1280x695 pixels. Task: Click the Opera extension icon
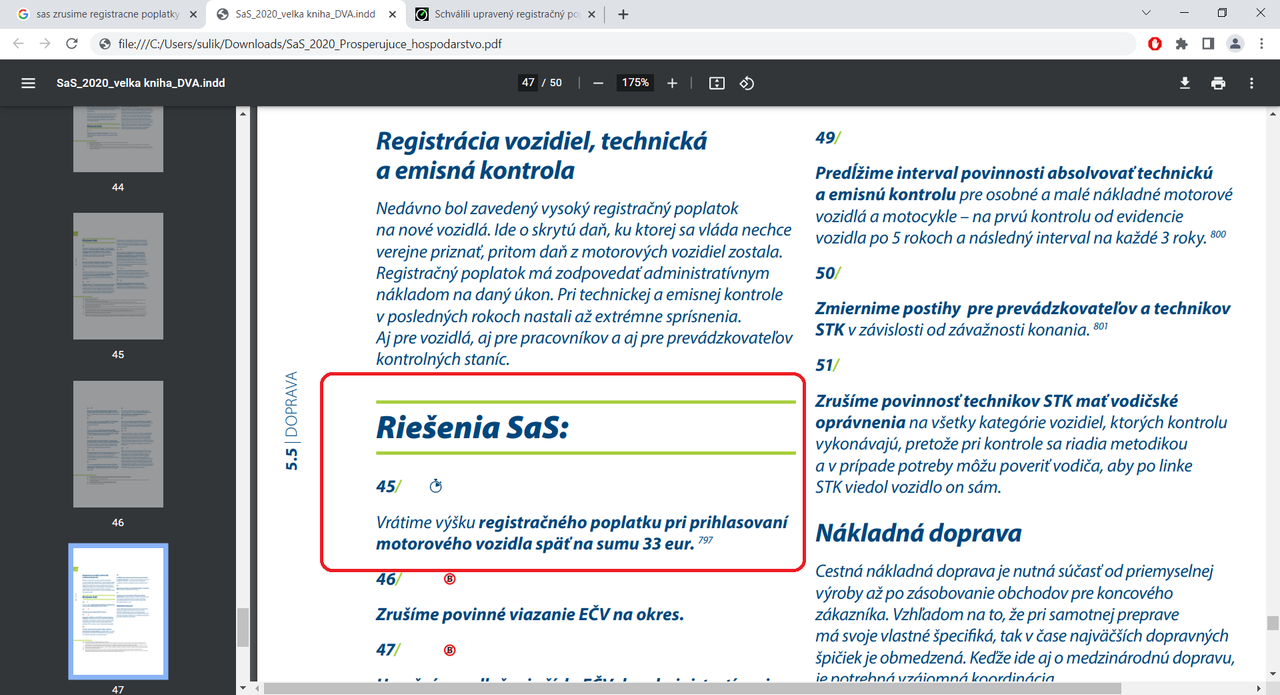[1155, 44]
